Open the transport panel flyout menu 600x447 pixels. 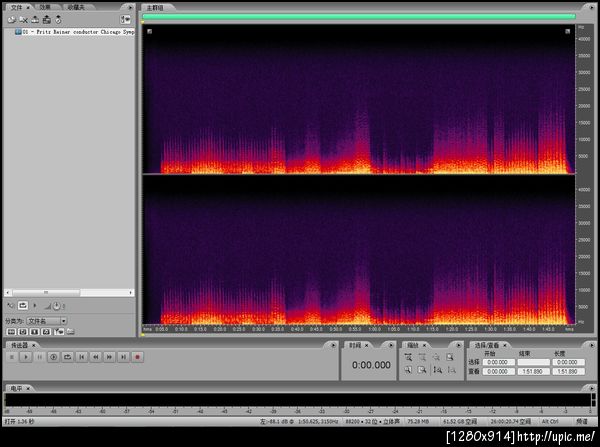(x=333, y=345)
